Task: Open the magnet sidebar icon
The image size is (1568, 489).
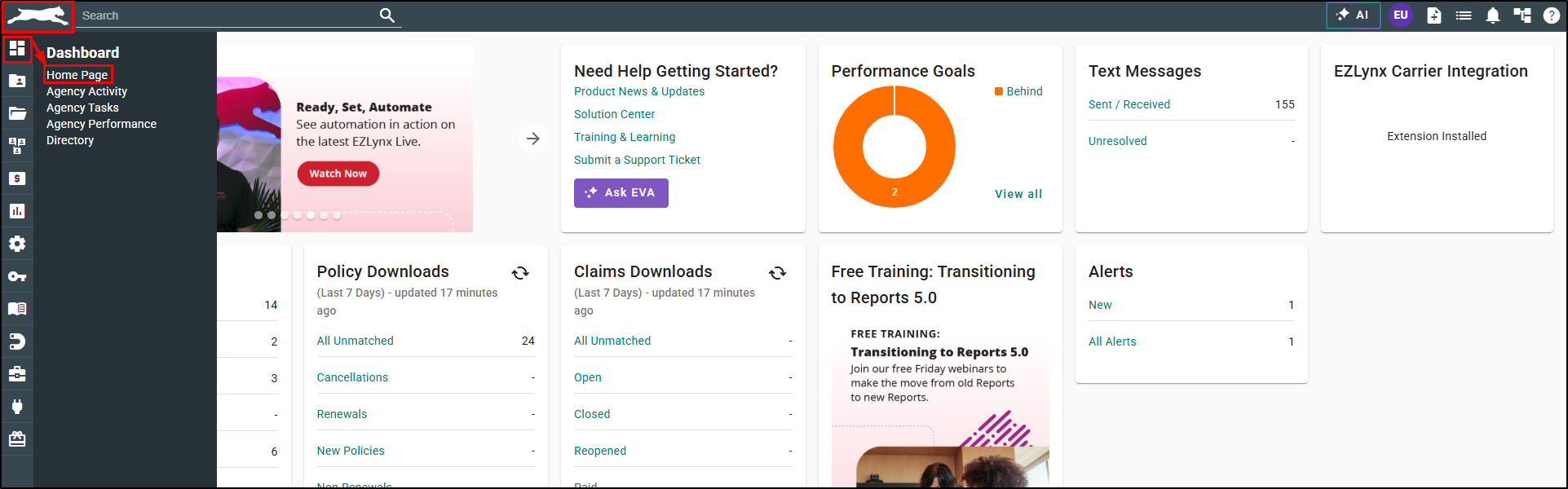Action: [x=17, y=341]
